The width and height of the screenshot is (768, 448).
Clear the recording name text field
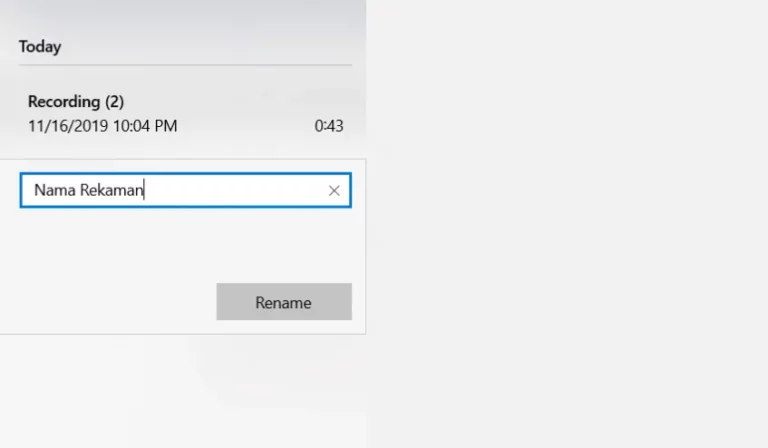point(334,190)
